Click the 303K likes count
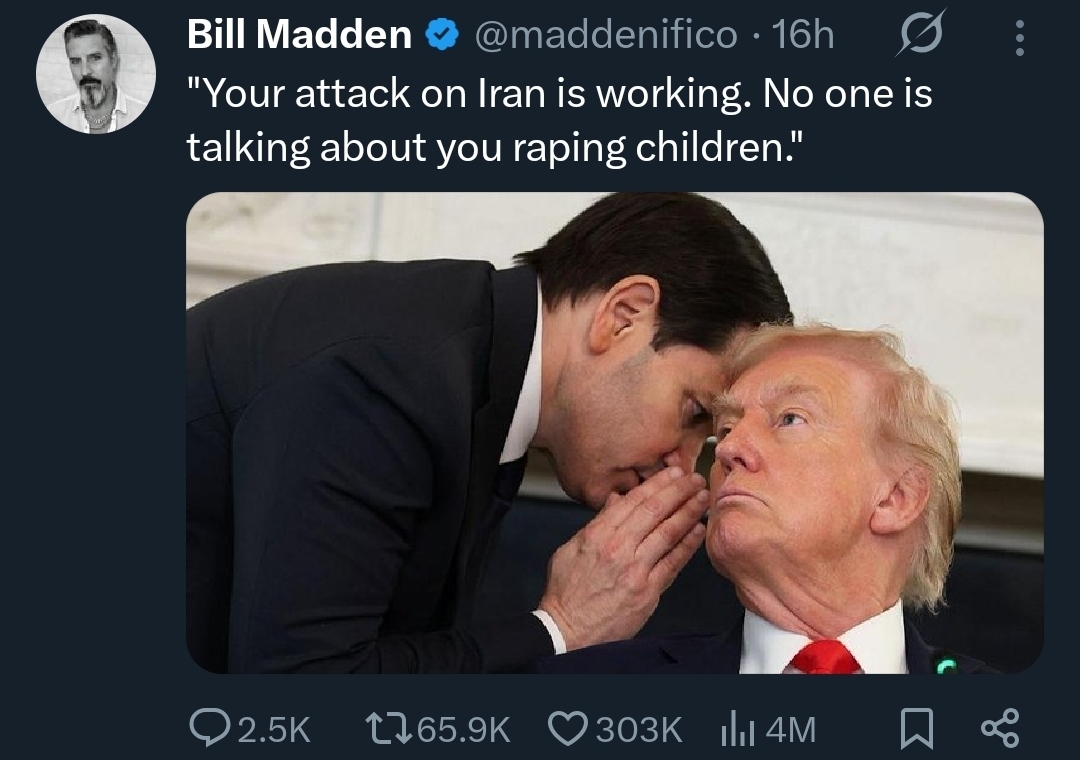 638,730
